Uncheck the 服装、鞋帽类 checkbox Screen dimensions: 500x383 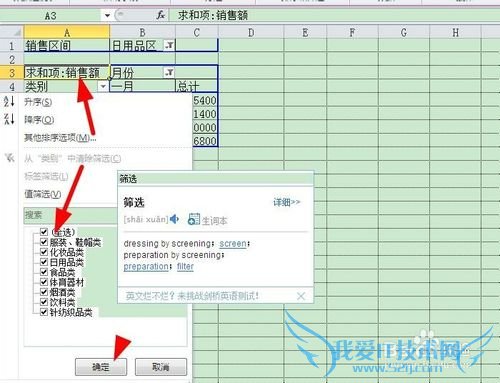point(44,242)
